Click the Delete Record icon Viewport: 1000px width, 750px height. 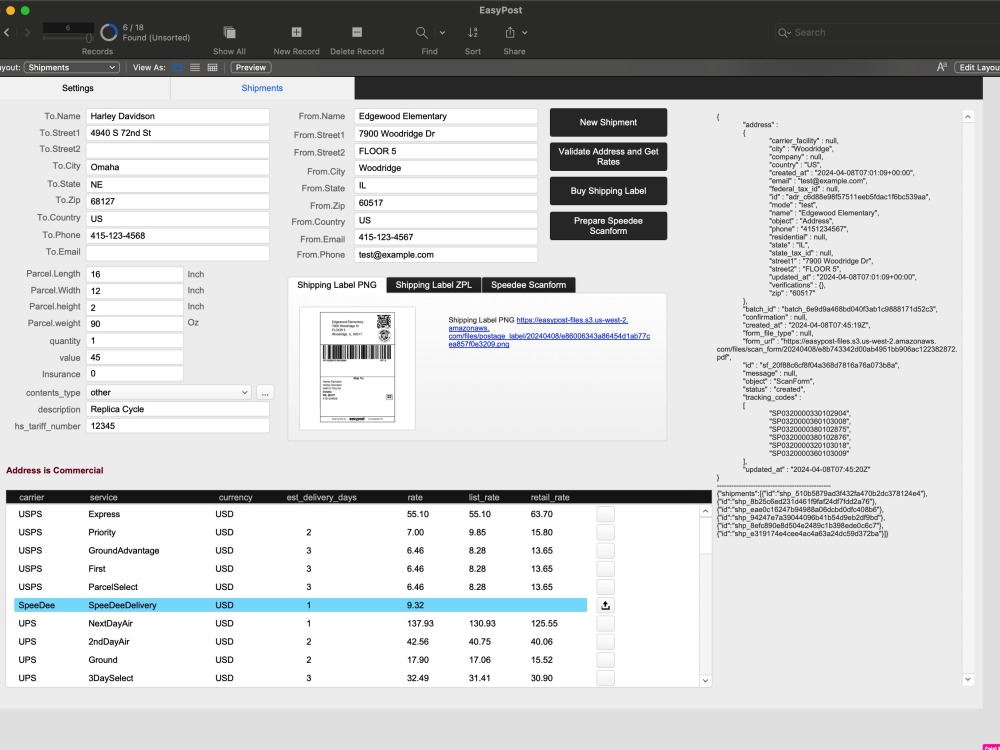[x=356, y=32]
